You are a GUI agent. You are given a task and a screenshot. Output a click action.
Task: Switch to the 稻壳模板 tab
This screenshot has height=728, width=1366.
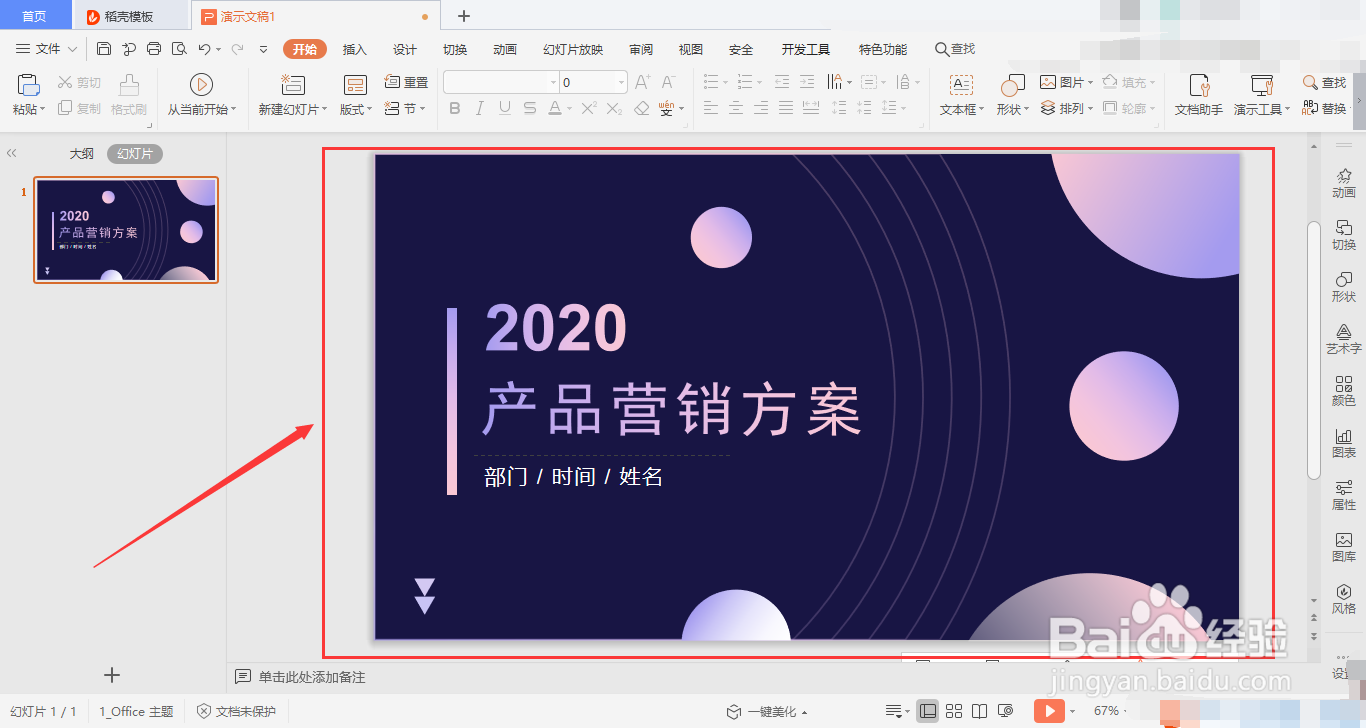coord(130,15)
